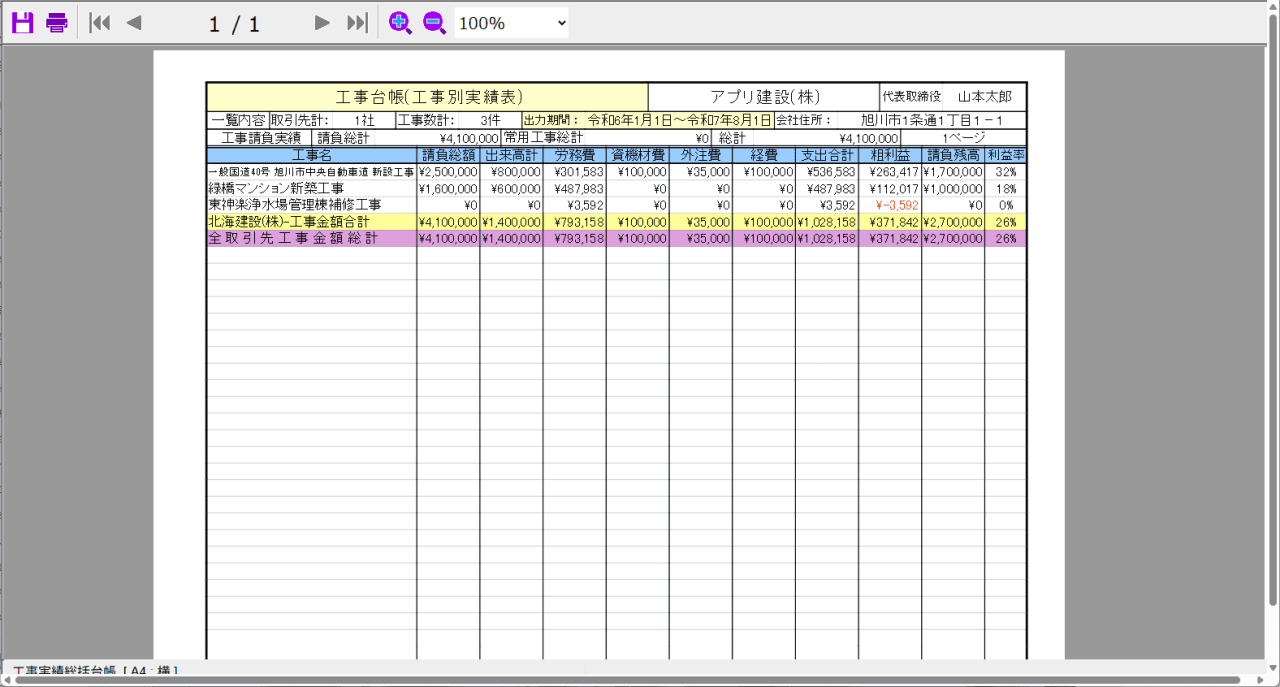The image size is (1280, 687).
Task: Click the ¥1,700,000 contract balance
Action: [952, 172]
